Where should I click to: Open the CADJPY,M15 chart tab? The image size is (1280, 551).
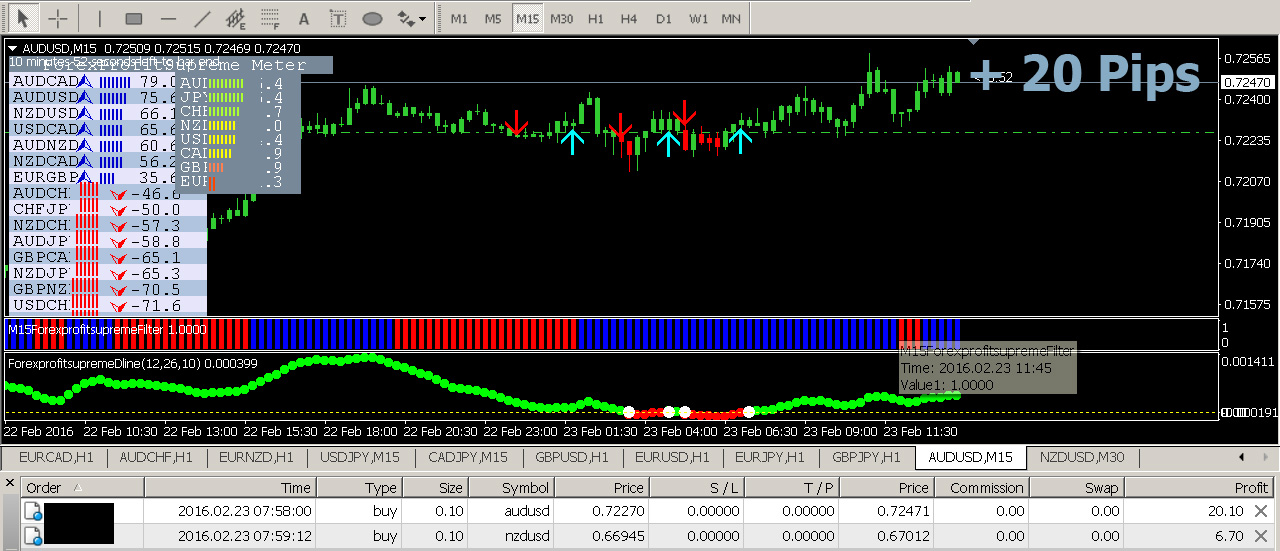pyautogui.click(x=467, y=458)
